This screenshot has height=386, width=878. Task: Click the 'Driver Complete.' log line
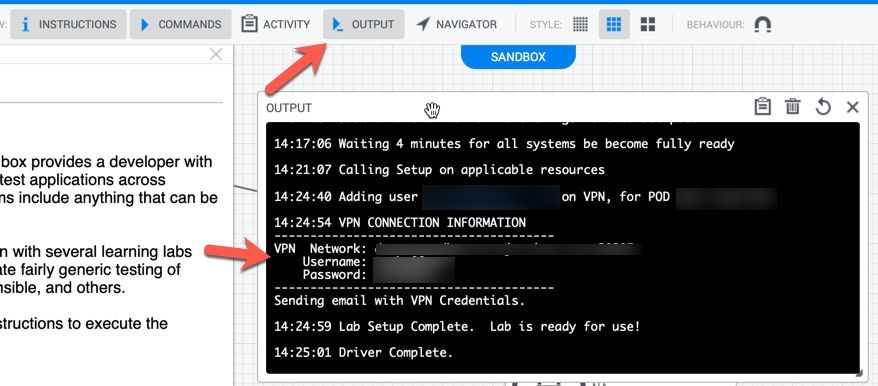(363, 352)
